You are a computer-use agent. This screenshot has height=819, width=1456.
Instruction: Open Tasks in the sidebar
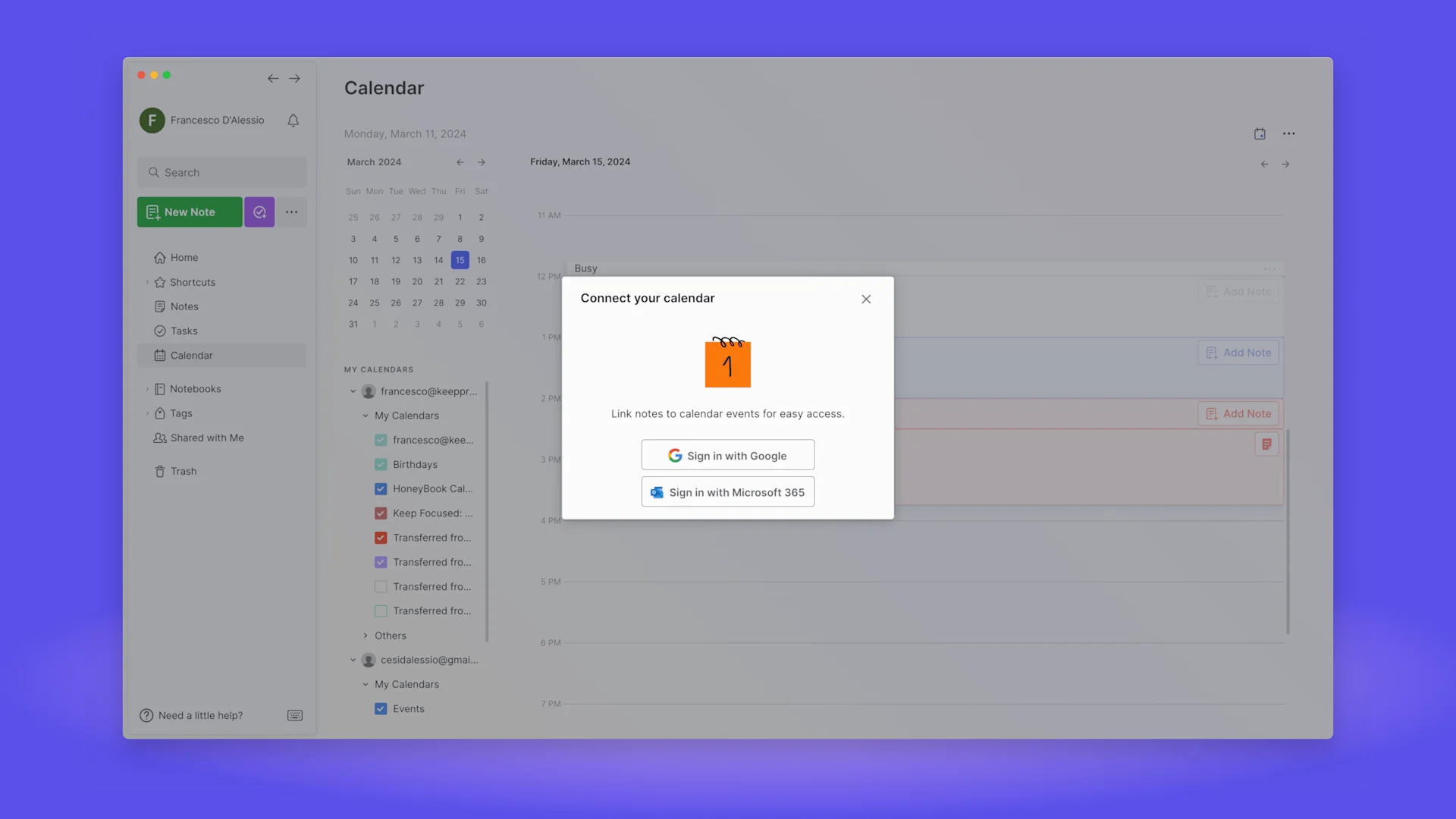184,331
